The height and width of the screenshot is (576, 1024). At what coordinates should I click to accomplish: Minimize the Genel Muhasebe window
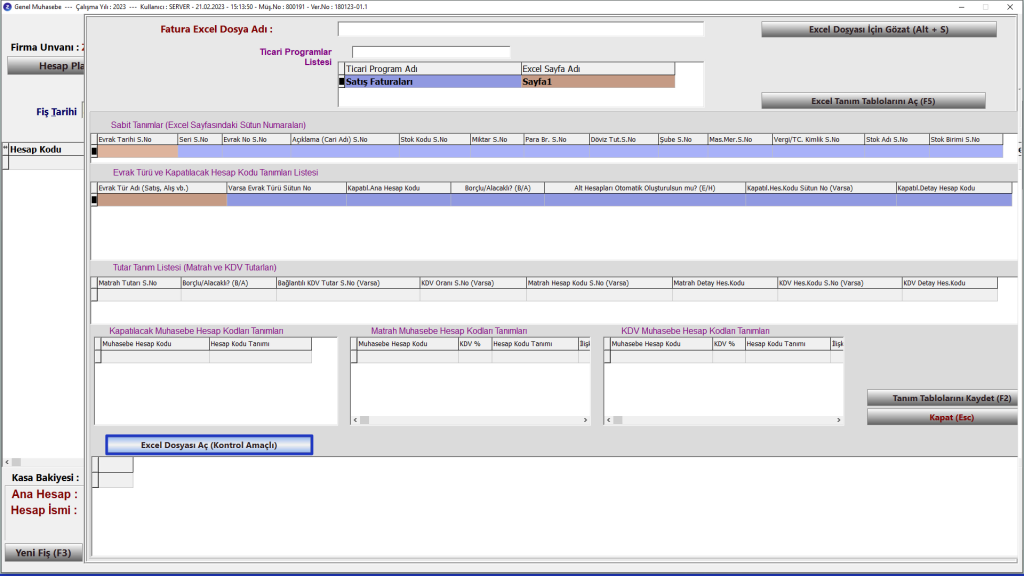click(953, 6)
